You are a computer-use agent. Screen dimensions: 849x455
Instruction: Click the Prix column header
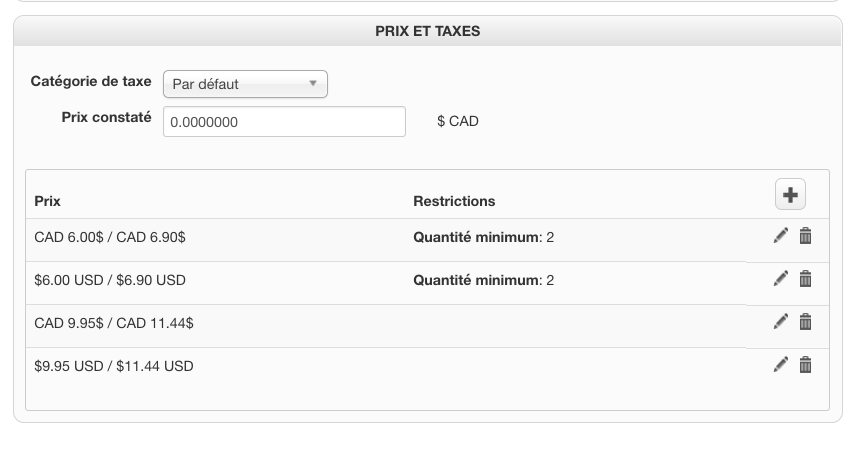47,201
